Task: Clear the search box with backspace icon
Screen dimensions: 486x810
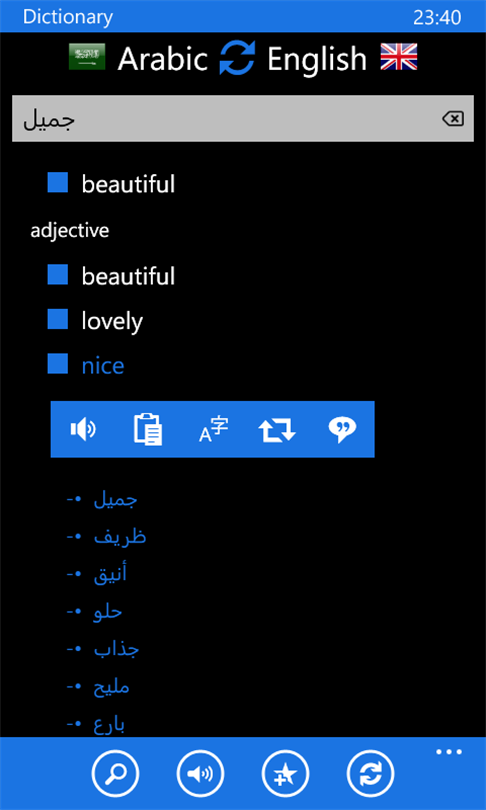Action: pyautogui.click(x=452, y=119)
